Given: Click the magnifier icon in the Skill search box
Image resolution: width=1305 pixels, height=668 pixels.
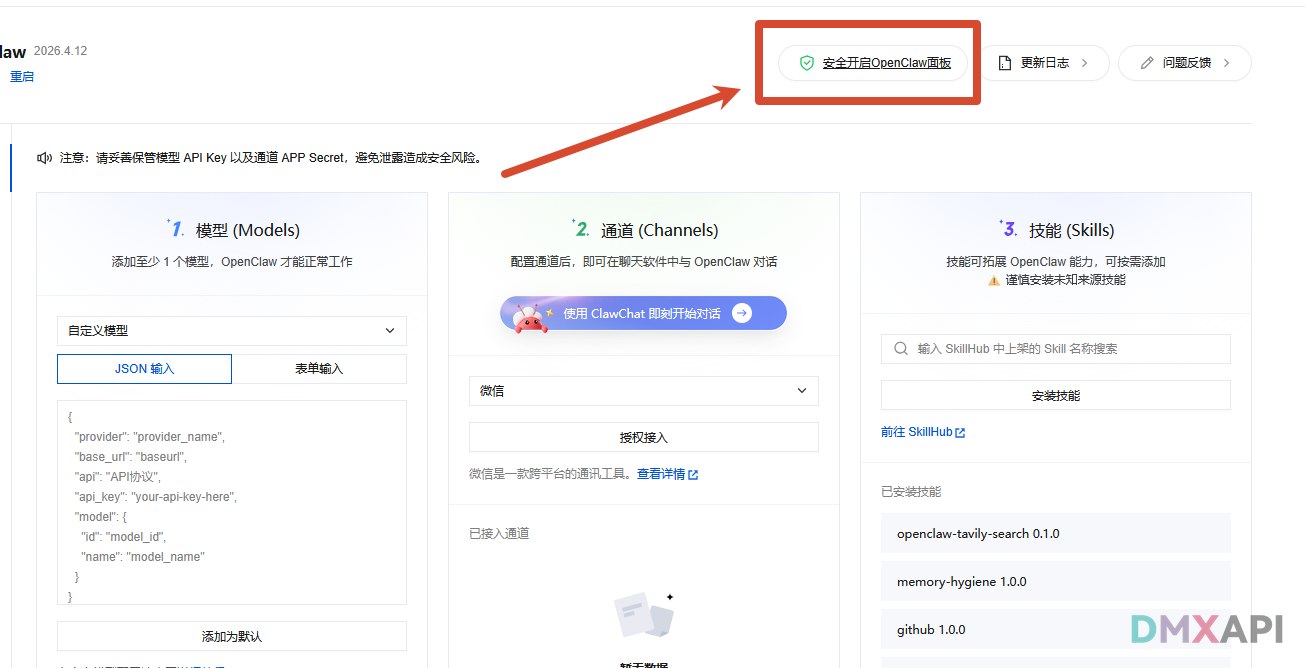Looking at the screenshot, I should [x=901, y=348].
